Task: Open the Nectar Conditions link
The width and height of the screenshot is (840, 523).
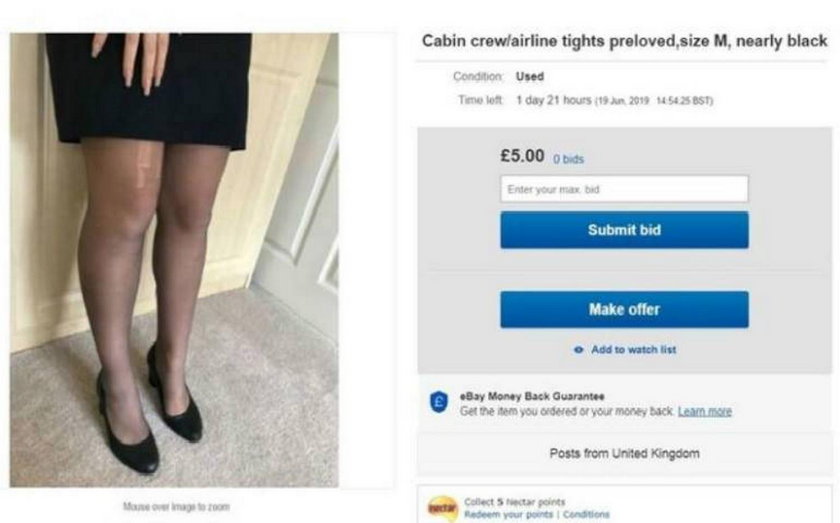Action: click(586, 514)
